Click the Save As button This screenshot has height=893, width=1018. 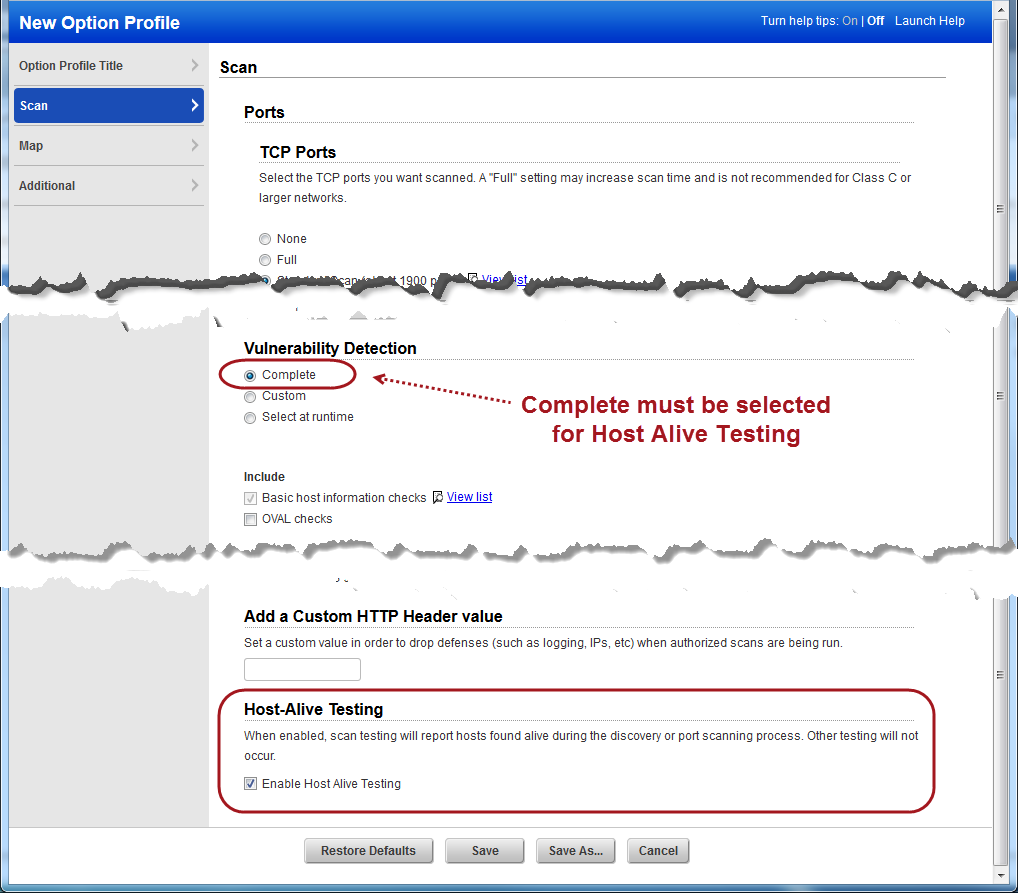pyautogui.click(x=575, y=850)
